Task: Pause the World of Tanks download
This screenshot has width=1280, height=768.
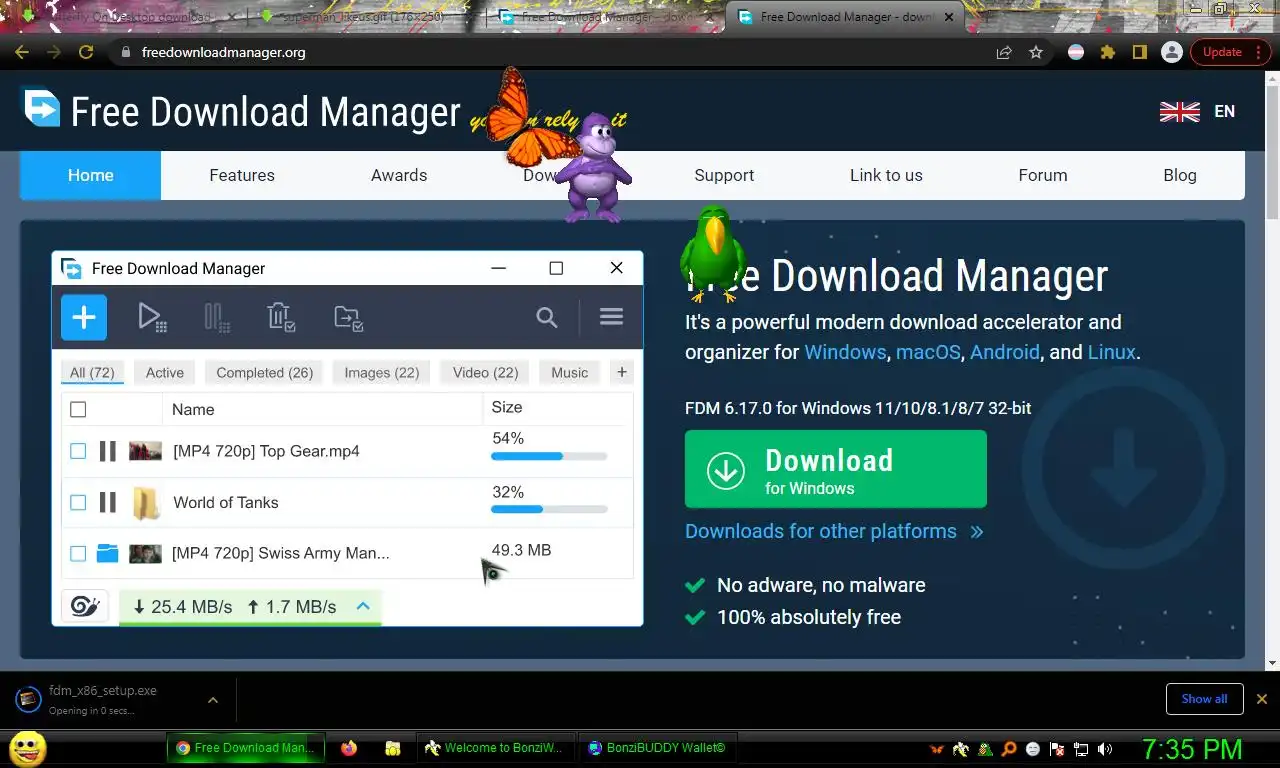Action: pos(108,502)
